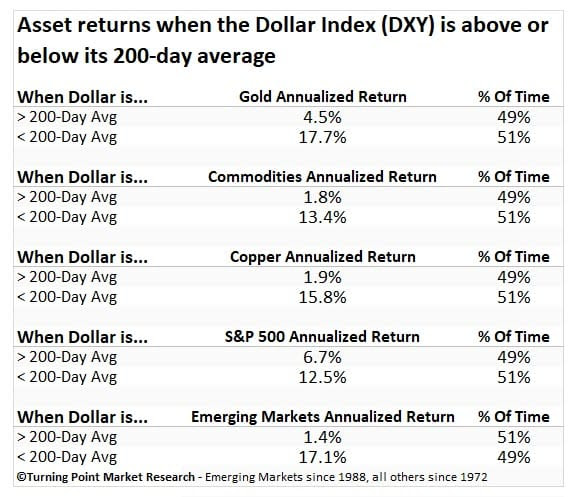Click the first When Dollar is... row header
The height and width of the screenshot is (497, 577).
click(82, 97)
